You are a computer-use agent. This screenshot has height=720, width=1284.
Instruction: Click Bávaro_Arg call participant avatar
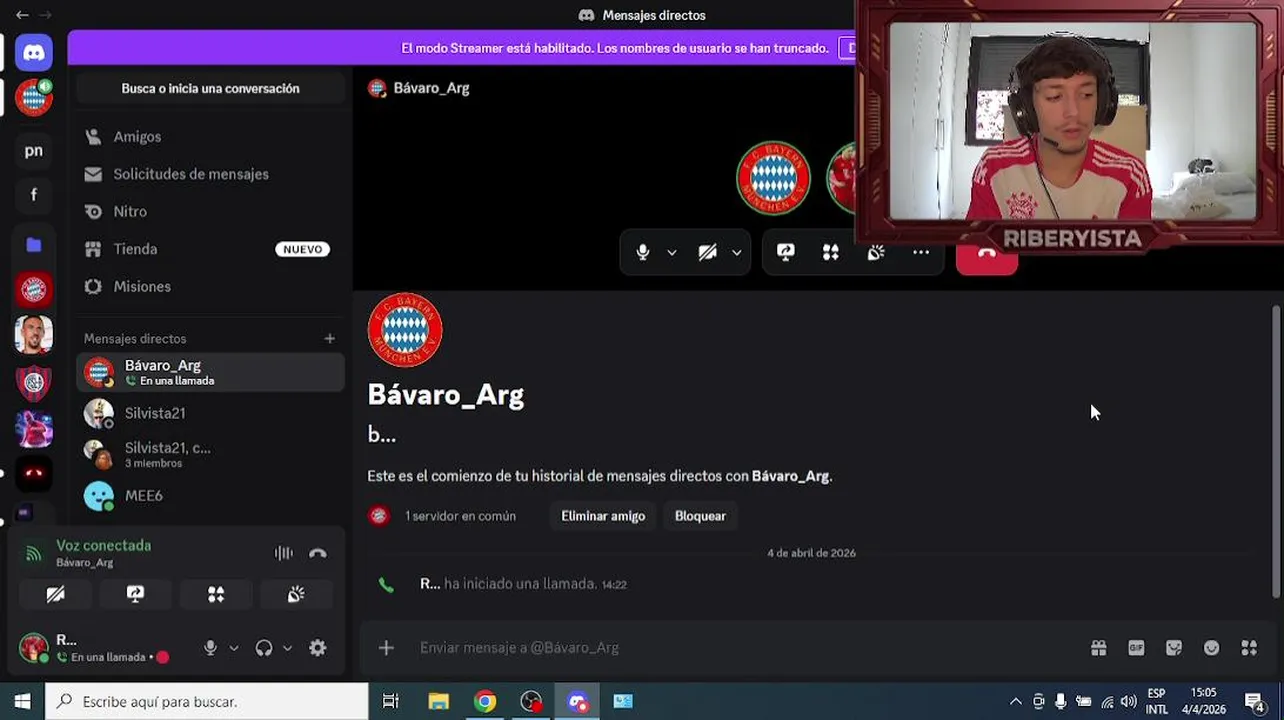(773, 178)
